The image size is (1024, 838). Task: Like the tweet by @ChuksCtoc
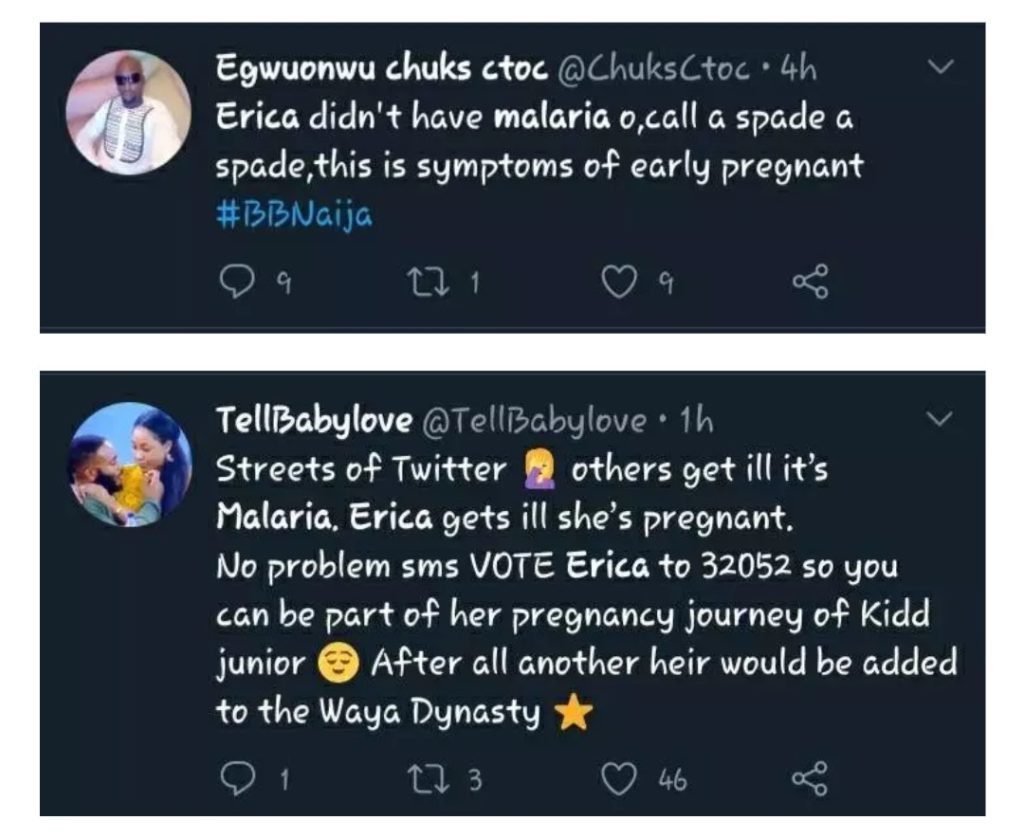point(620,284)
